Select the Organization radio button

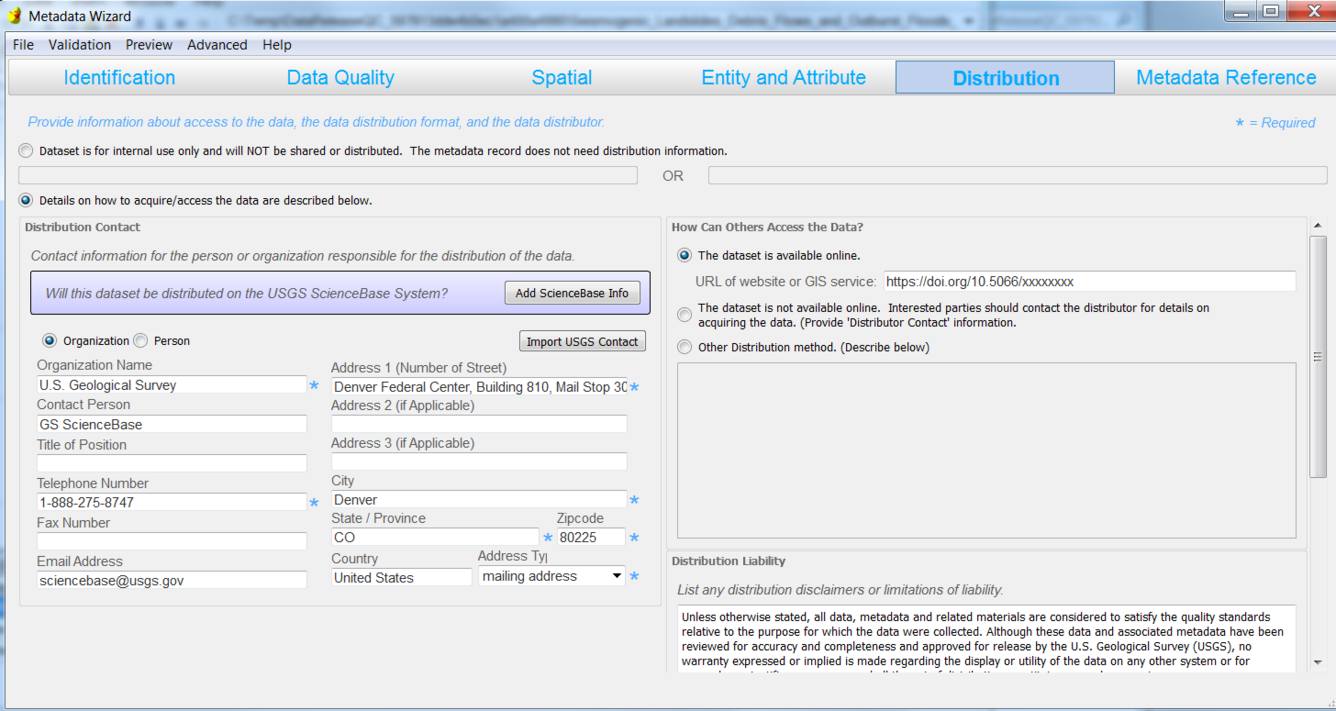(49, 341)
